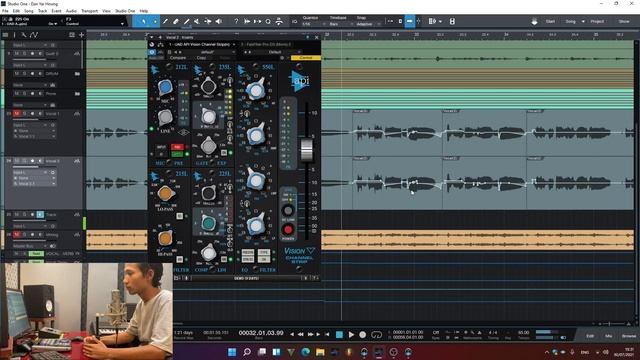
Task: Select the Split tool
Action: point(165,21)
